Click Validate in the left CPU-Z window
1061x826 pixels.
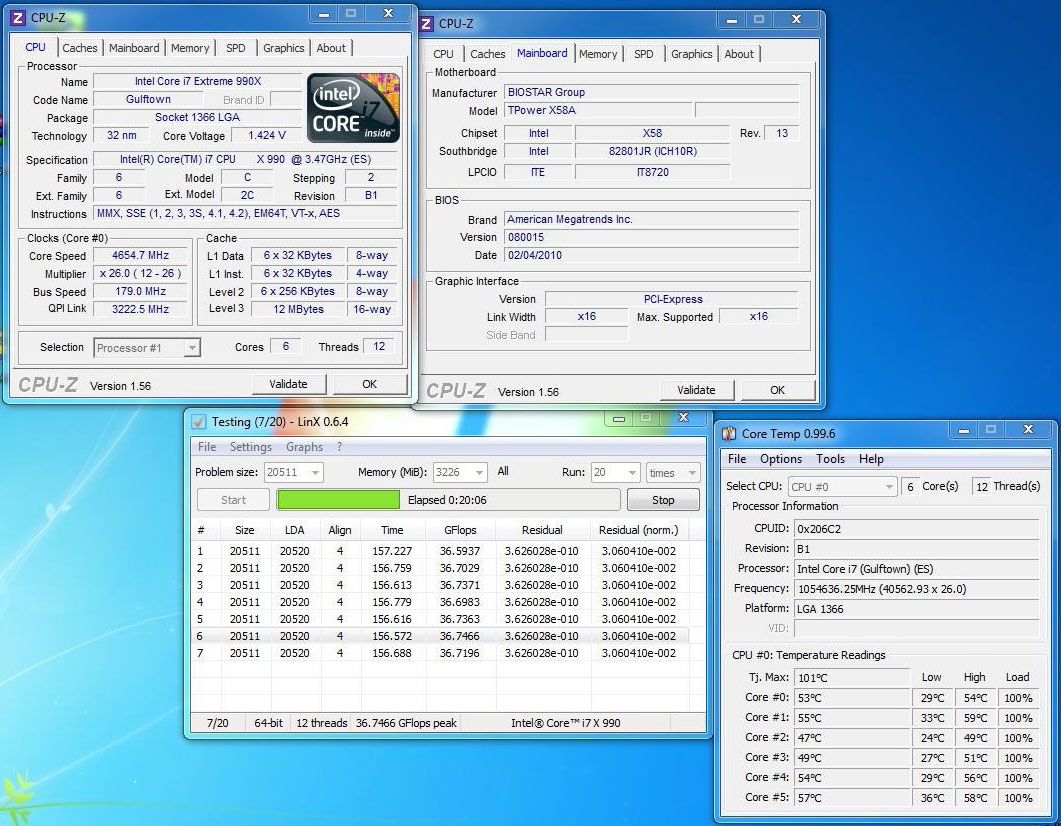point(288,384)
